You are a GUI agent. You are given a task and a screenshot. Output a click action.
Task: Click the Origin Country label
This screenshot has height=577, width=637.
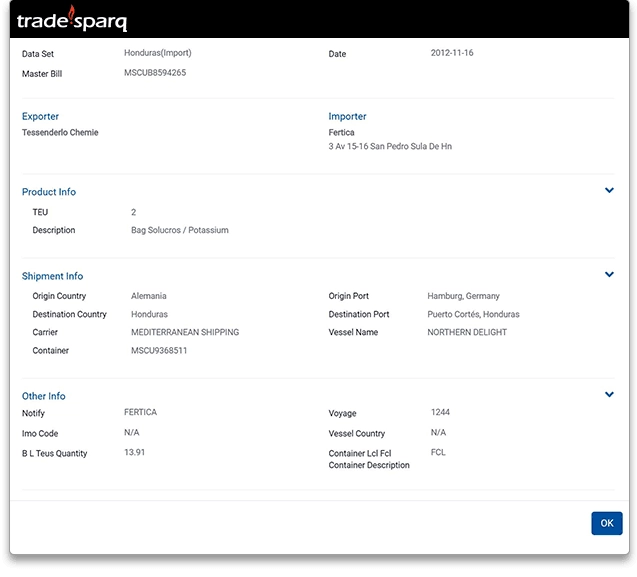[x=59, y=296]
